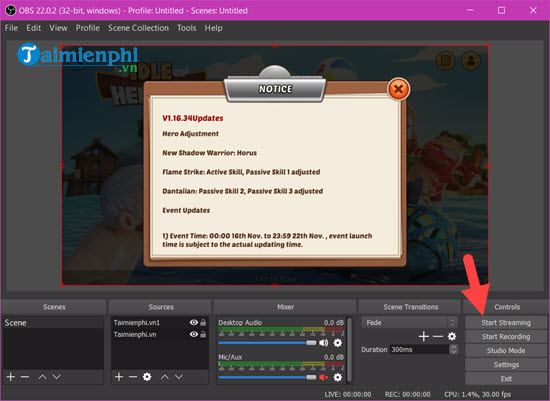Click Start Recording button
The height and width of the screenshot is (401, 550).
pos(506,337)
